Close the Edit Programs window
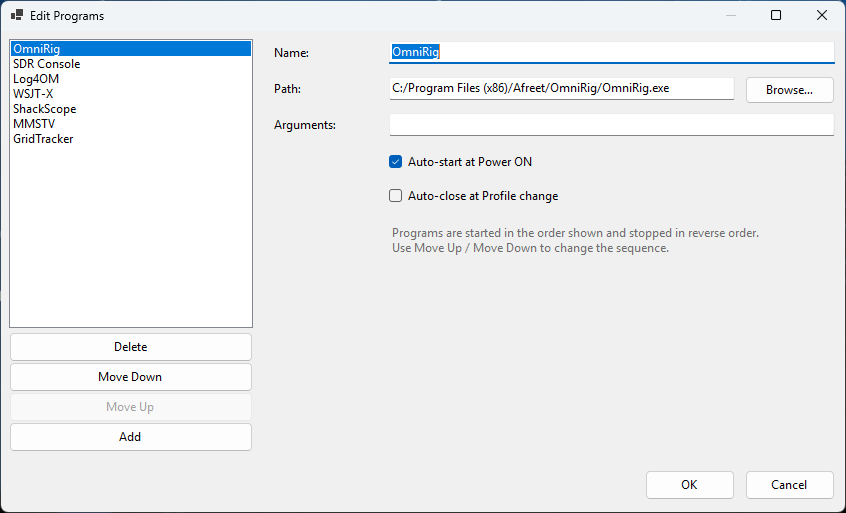Image resolution: width=846 pixels, height=513 pixels. coord(822,15)
